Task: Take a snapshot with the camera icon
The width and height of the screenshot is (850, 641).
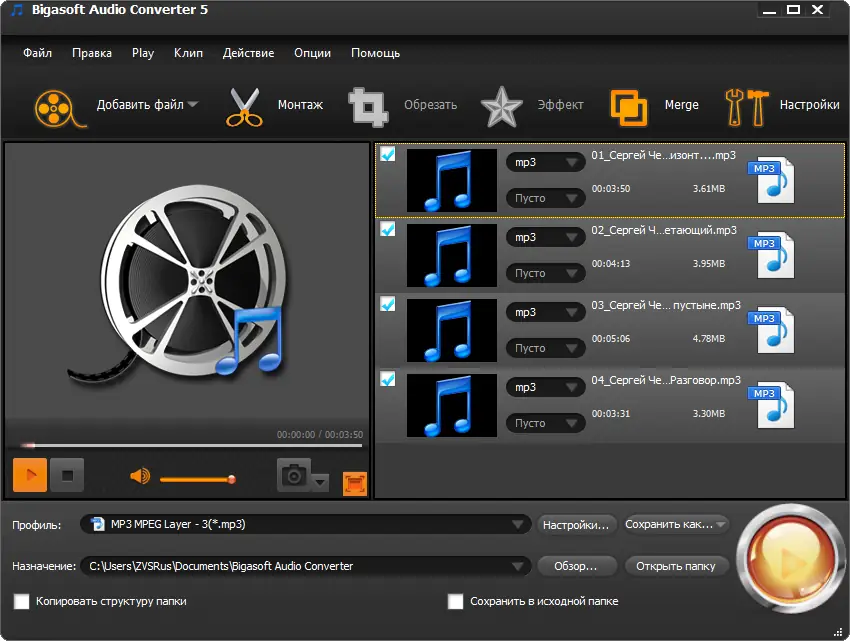Action: [294, 475]
